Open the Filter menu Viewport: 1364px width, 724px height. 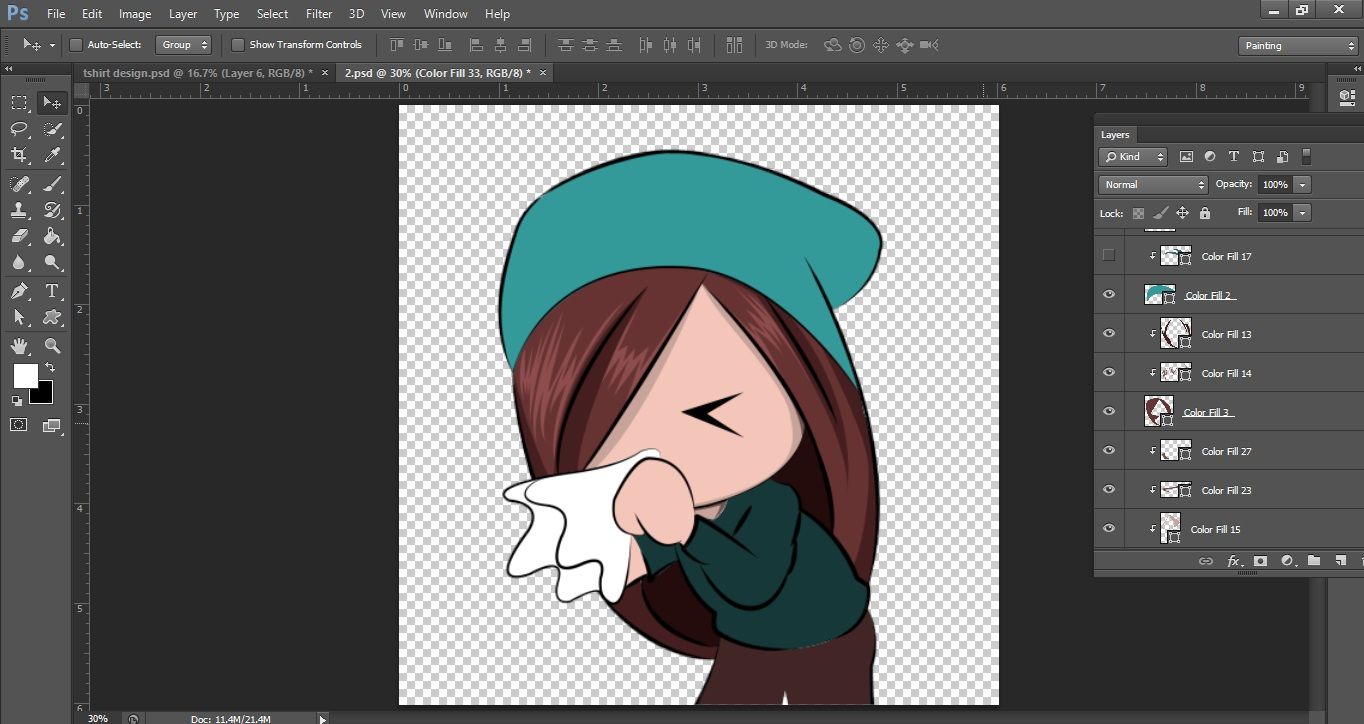[x=319, y=14]
